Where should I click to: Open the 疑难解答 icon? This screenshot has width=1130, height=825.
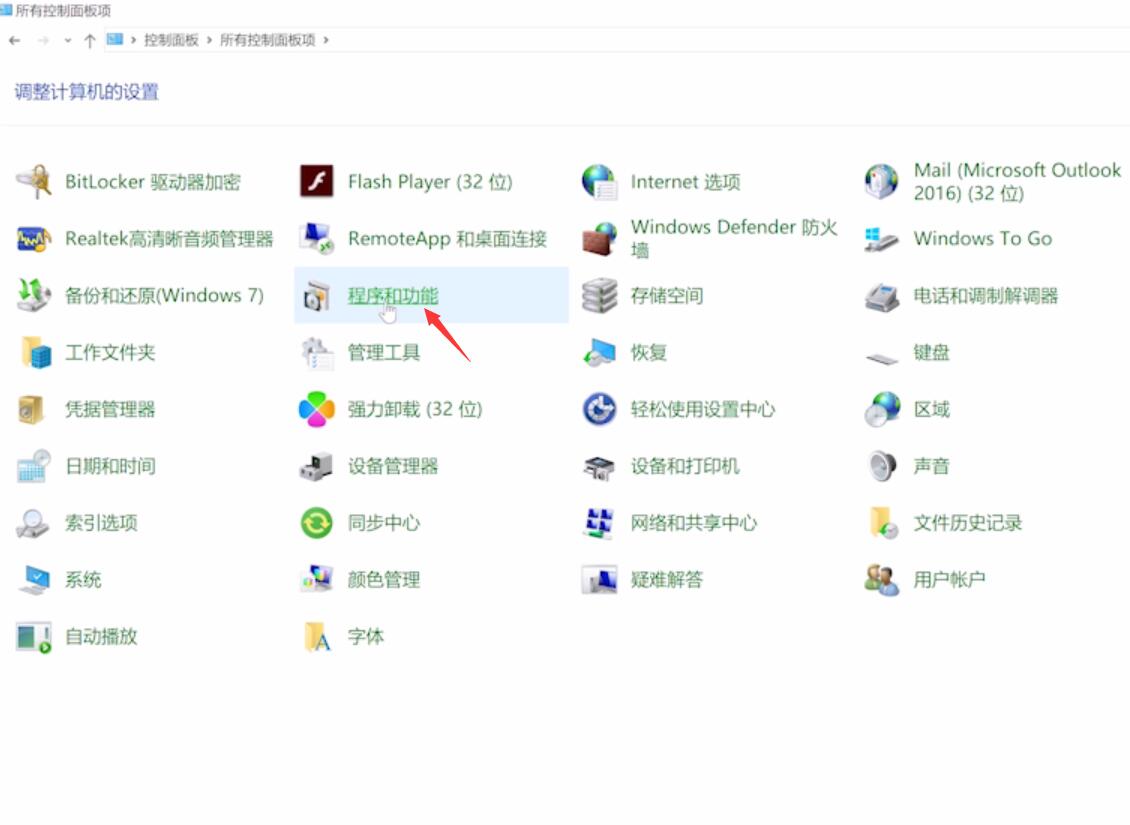[x=599, y=580]
